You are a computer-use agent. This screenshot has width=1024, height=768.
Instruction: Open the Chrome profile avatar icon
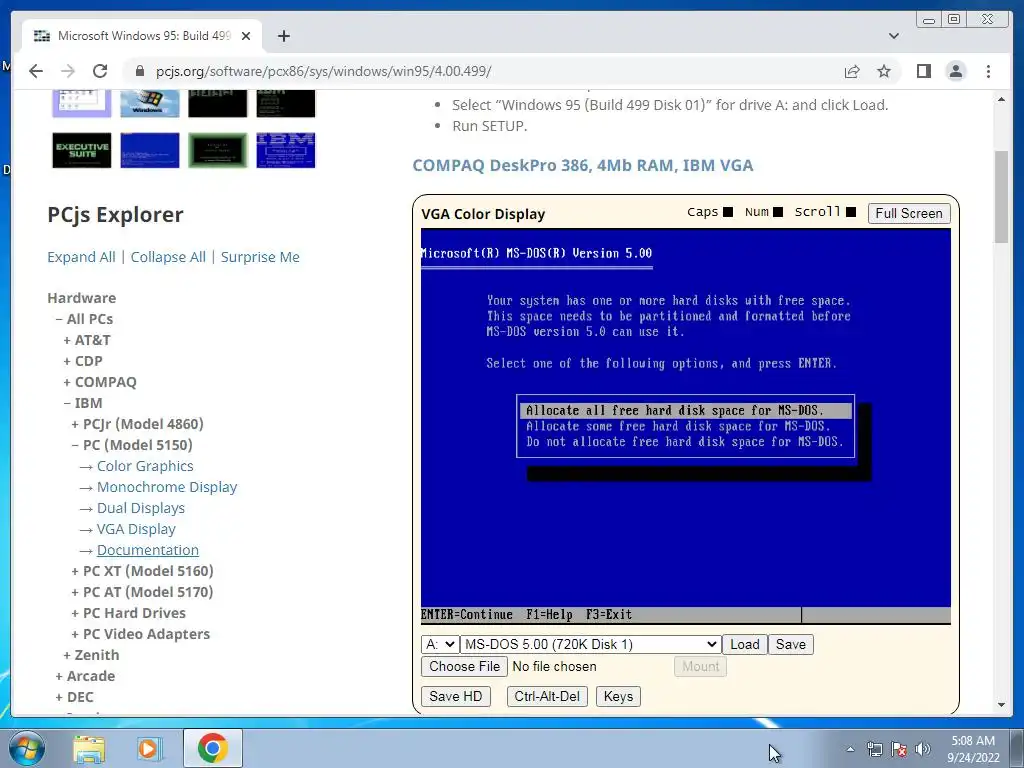[955, 71]
